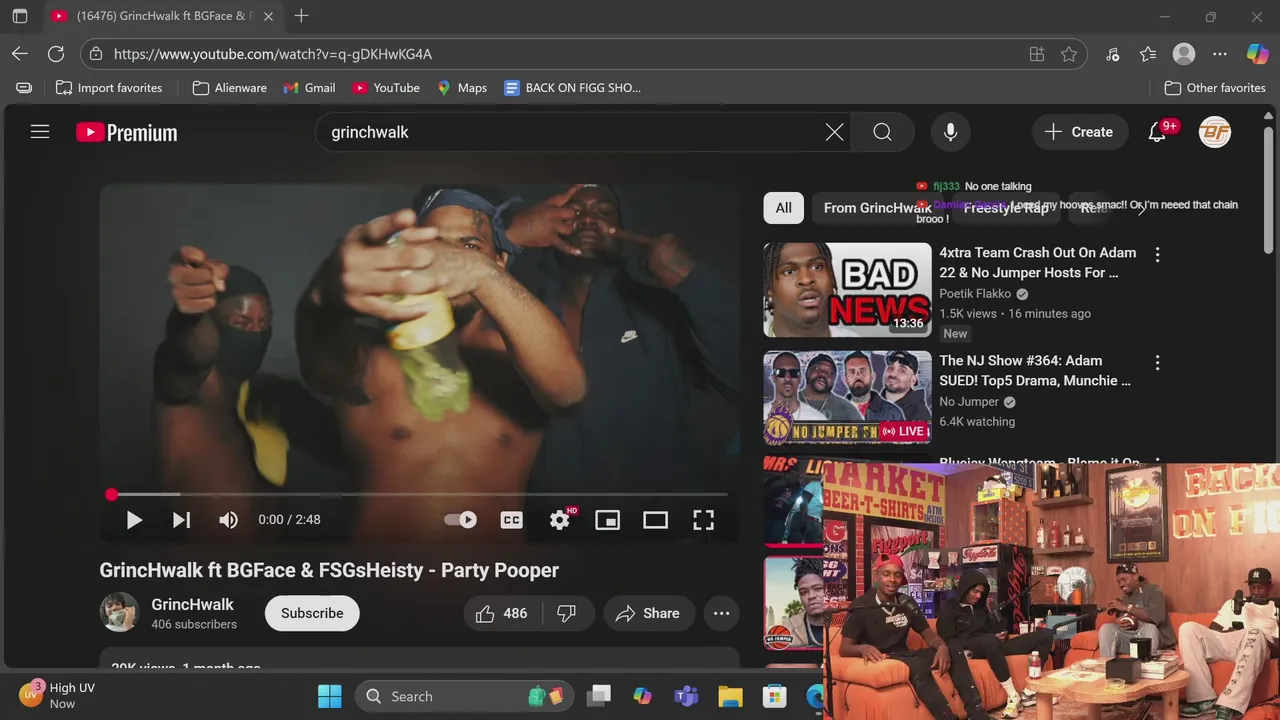The height and width of the screenshot is (720, 1280).
Task: Toggle autoplay switch in the player
Action: pos(461,520)
